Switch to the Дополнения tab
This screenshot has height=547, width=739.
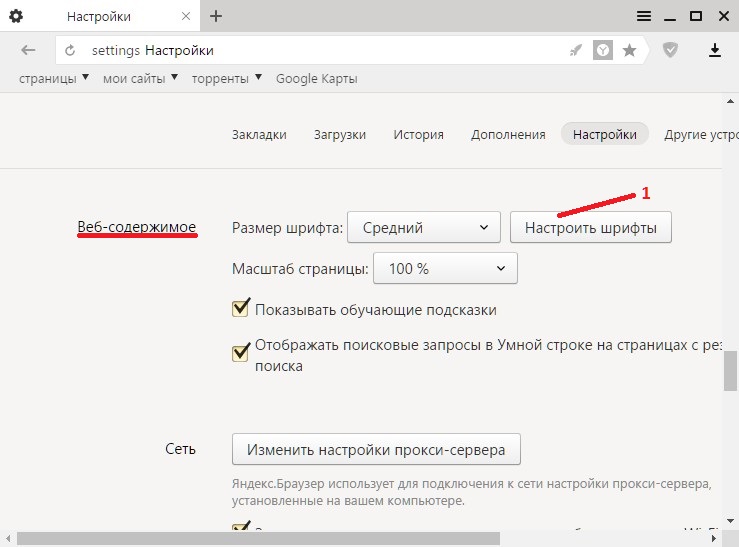tap(508, 135)
